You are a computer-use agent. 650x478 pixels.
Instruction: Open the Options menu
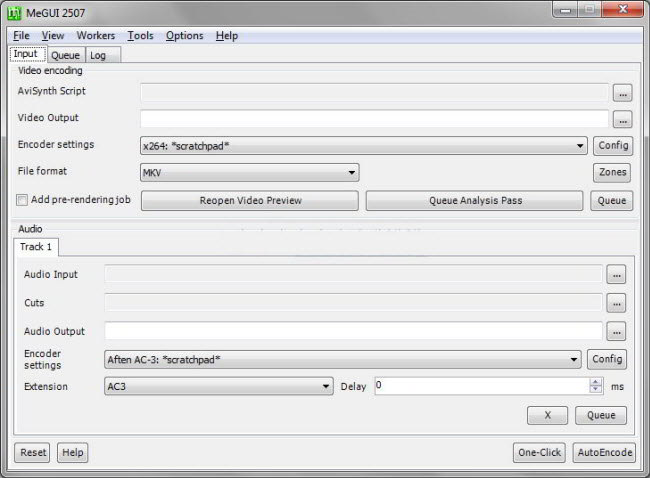click(184, 36)
